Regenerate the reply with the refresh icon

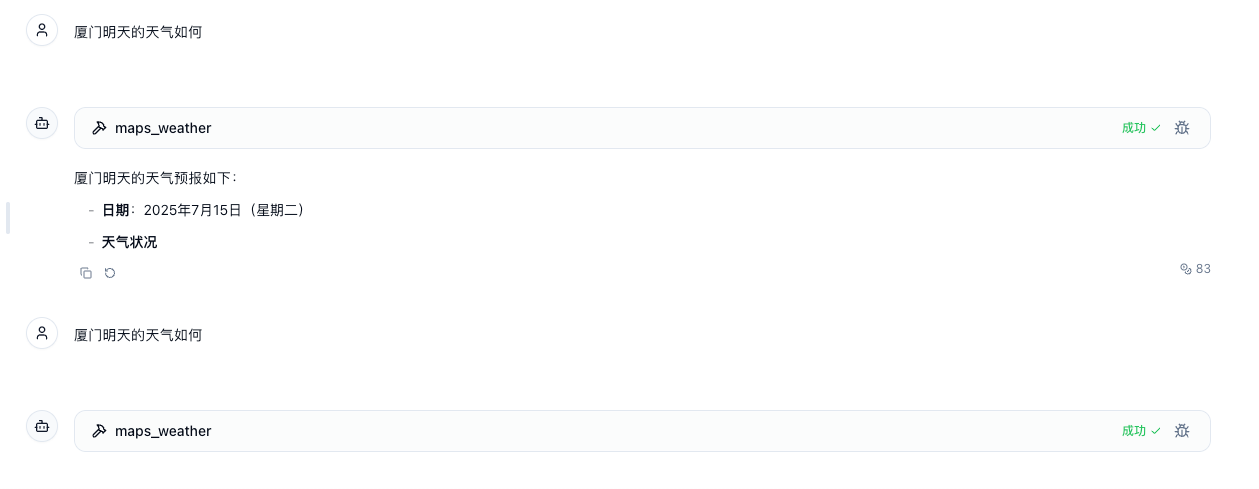coord(110,273)
